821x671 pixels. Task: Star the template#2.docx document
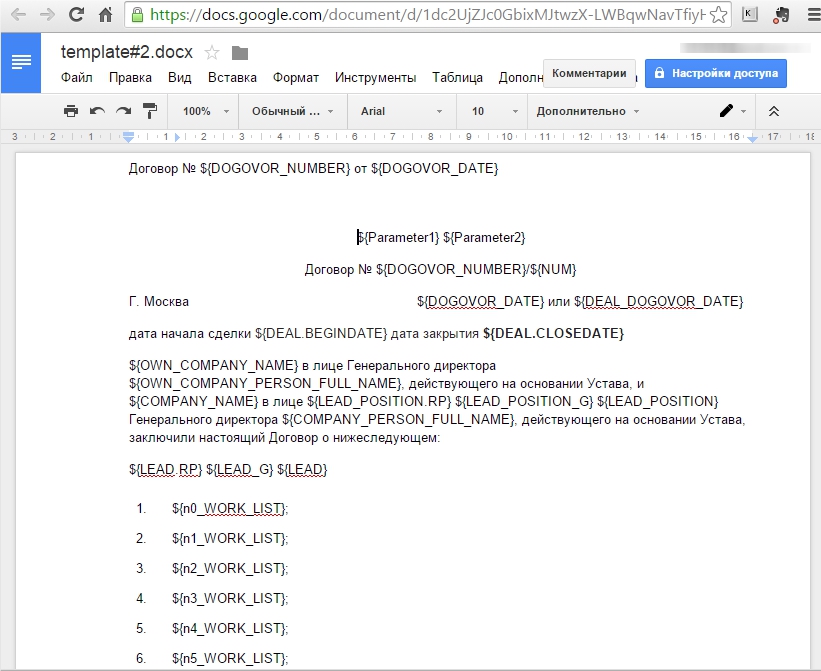click(212, 53)
